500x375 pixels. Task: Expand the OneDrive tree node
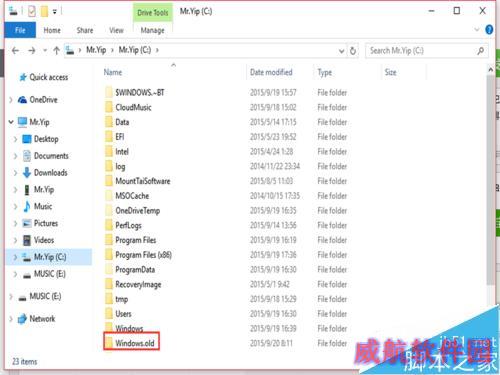(x=11, y=100)
